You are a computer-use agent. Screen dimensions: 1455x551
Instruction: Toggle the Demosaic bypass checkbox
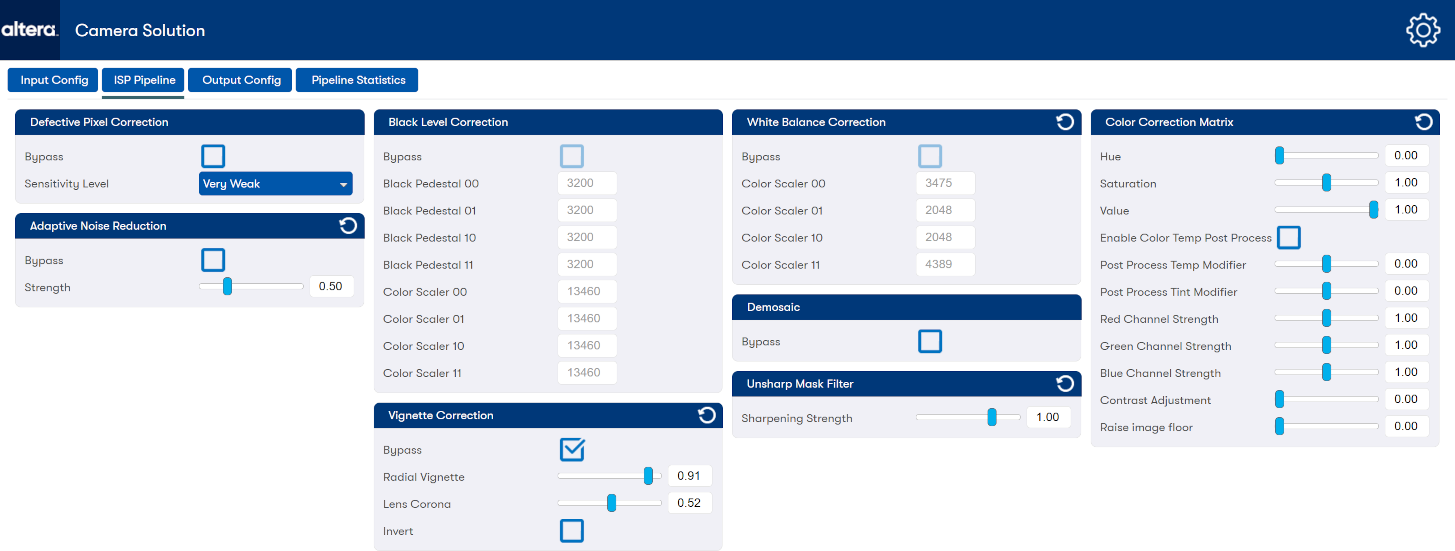(930, 342)
